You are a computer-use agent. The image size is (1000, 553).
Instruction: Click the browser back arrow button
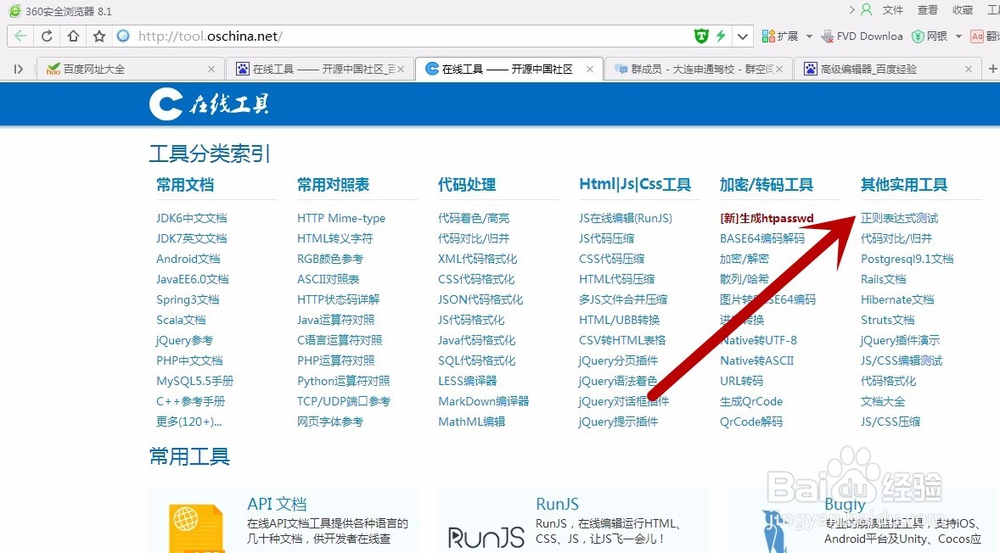click(20, 36)
